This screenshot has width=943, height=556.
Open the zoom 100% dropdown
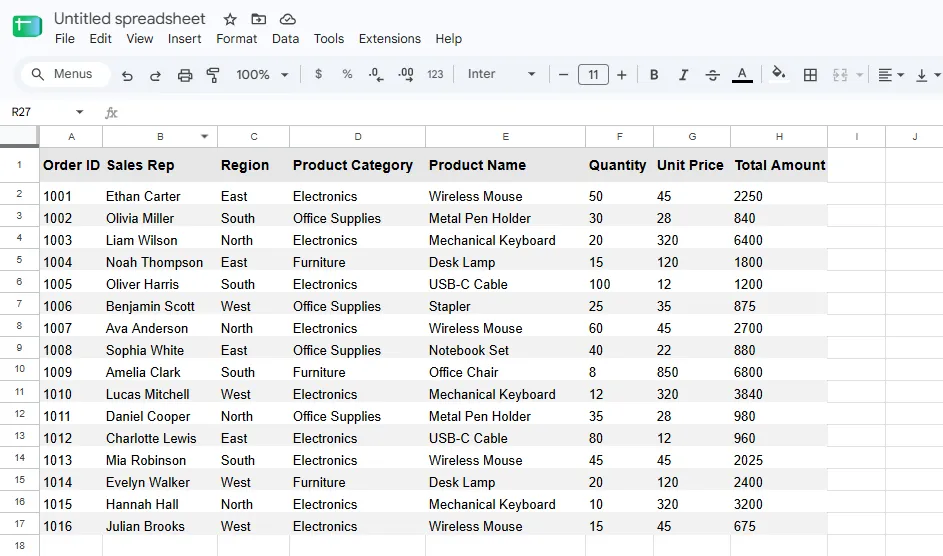[x=262, y=75]
